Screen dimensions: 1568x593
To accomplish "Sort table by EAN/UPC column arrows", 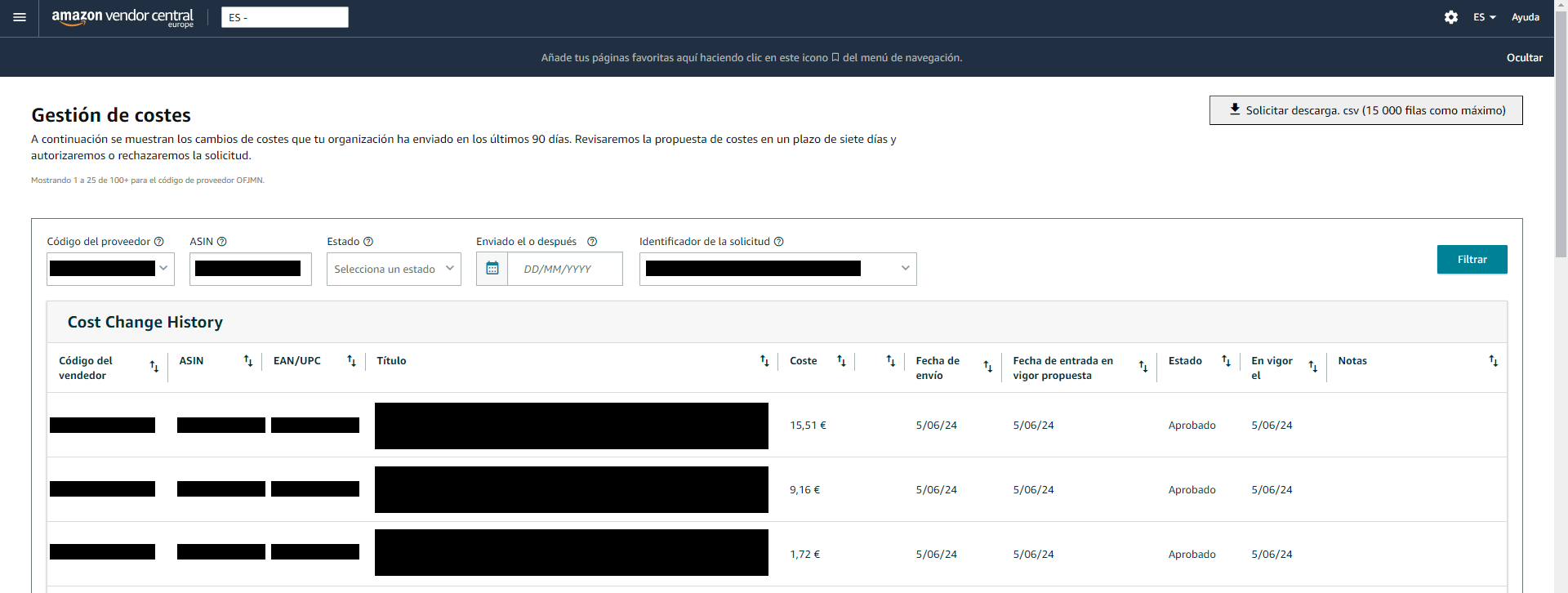I will (x=352, y=361).
